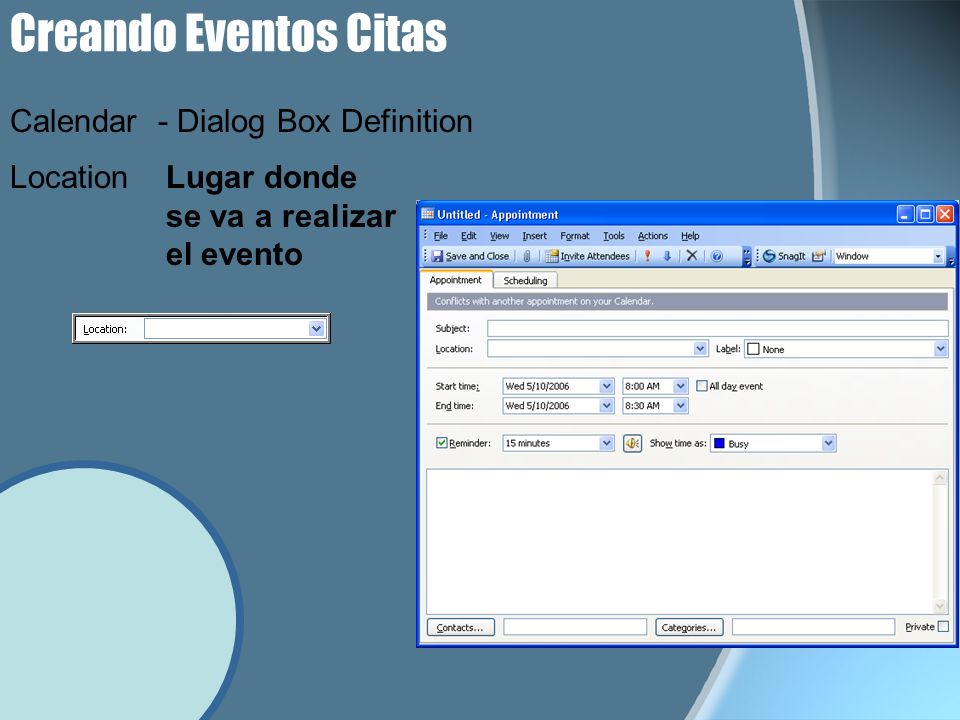The image size is (960, 720).
Task: Tick the Private checkbox
Action: tap(943, 626)
